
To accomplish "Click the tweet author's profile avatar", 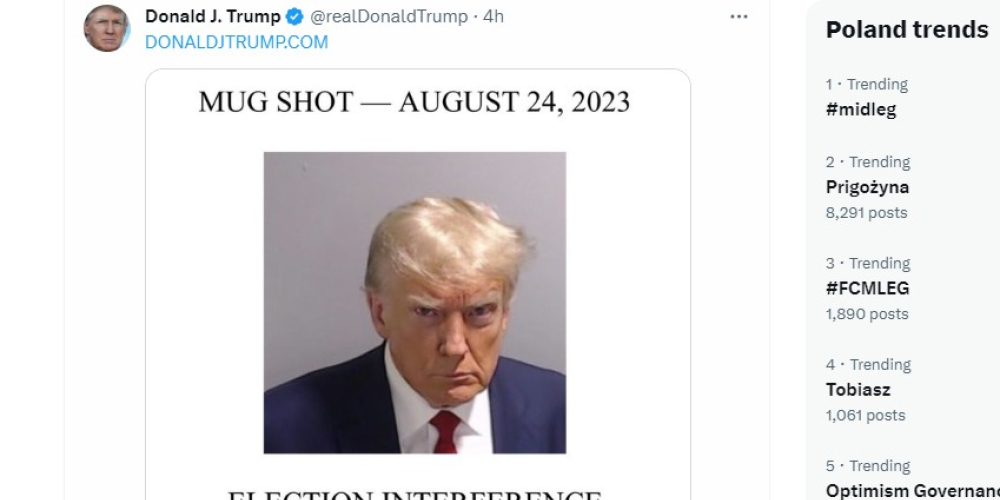I will pyautogui.click(x=107, y=28).
